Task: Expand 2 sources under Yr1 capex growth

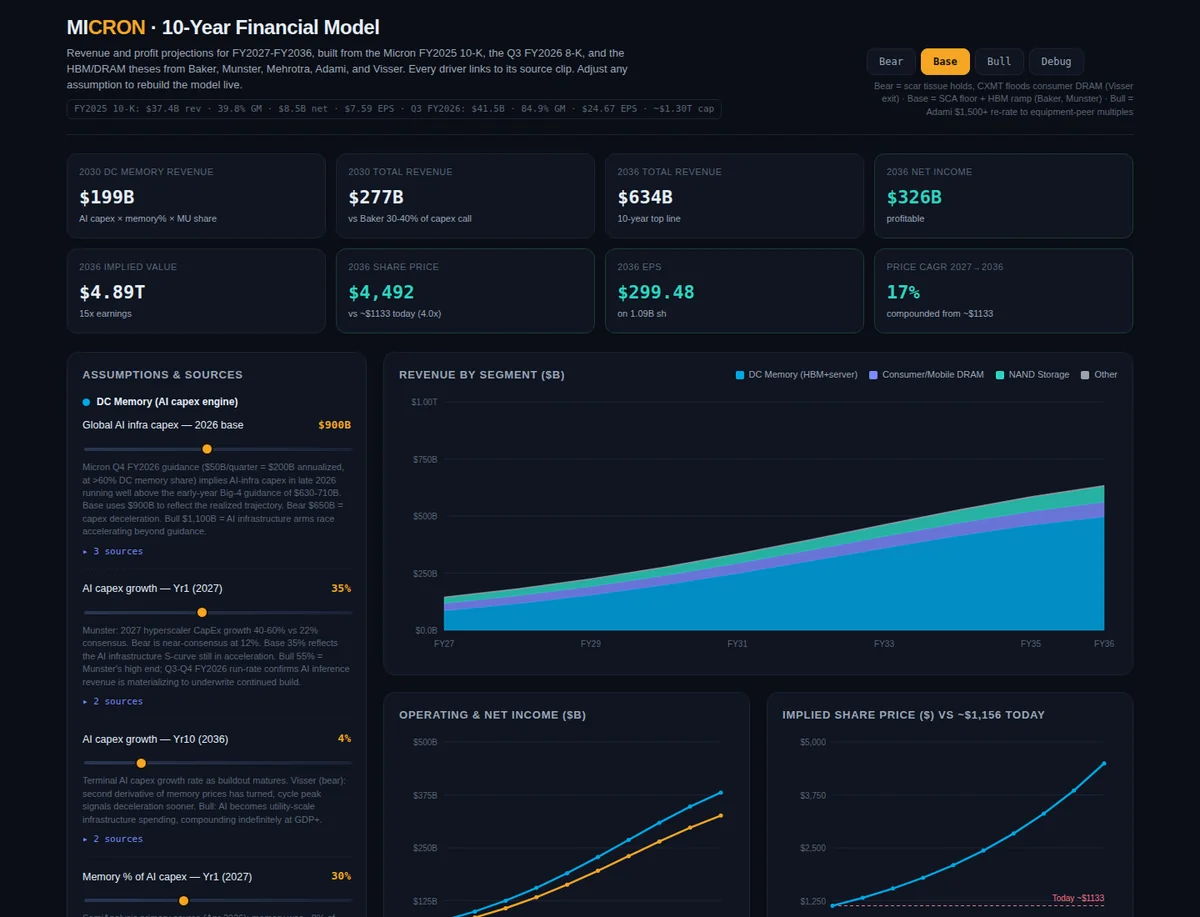Action: 113,701
